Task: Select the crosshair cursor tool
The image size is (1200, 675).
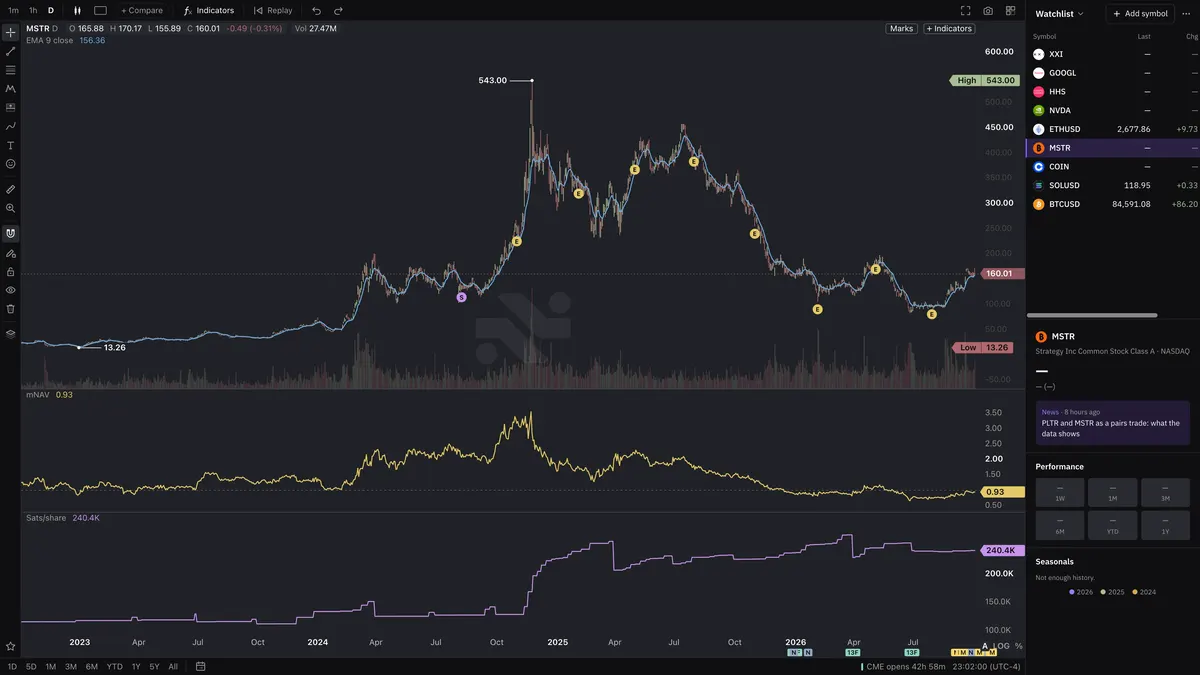Action: [10, 32]
